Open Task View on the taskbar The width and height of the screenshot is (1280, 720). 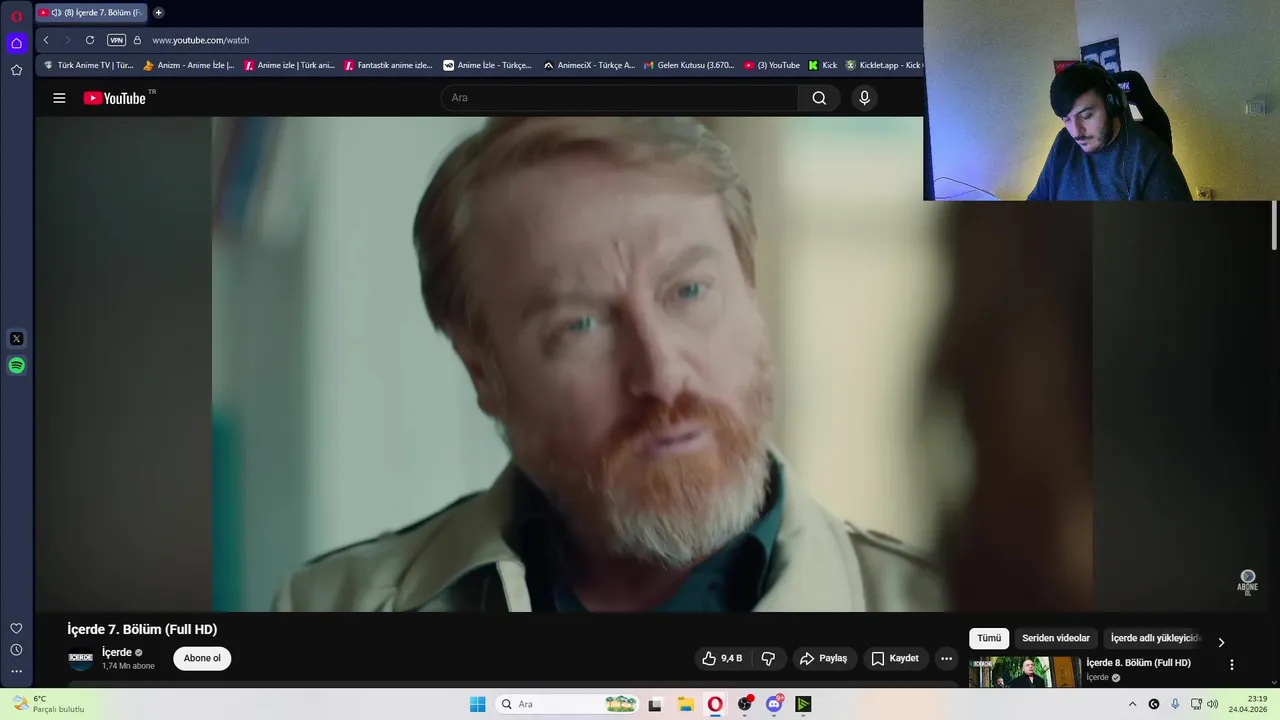[x=655, y=704]
